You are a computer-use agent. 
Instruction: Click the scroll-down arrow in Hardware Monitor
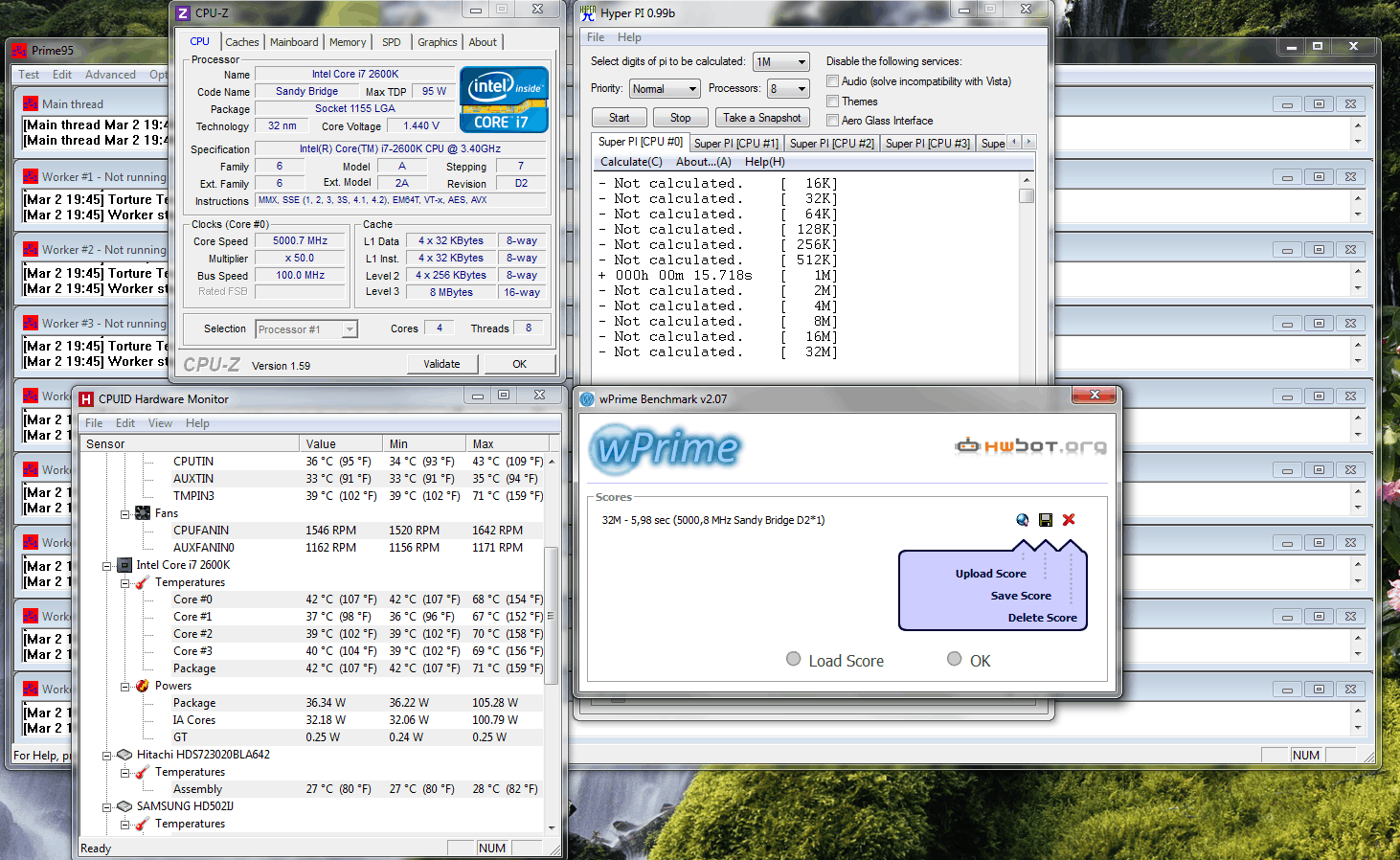(x=551, y=827)
